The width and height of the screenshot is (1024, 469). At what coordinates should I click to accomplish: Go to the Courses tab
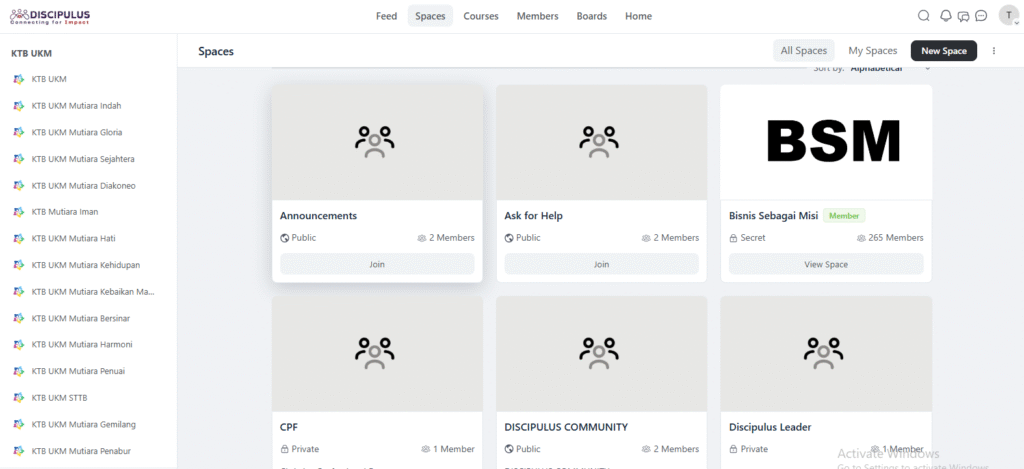click(481, 16)
